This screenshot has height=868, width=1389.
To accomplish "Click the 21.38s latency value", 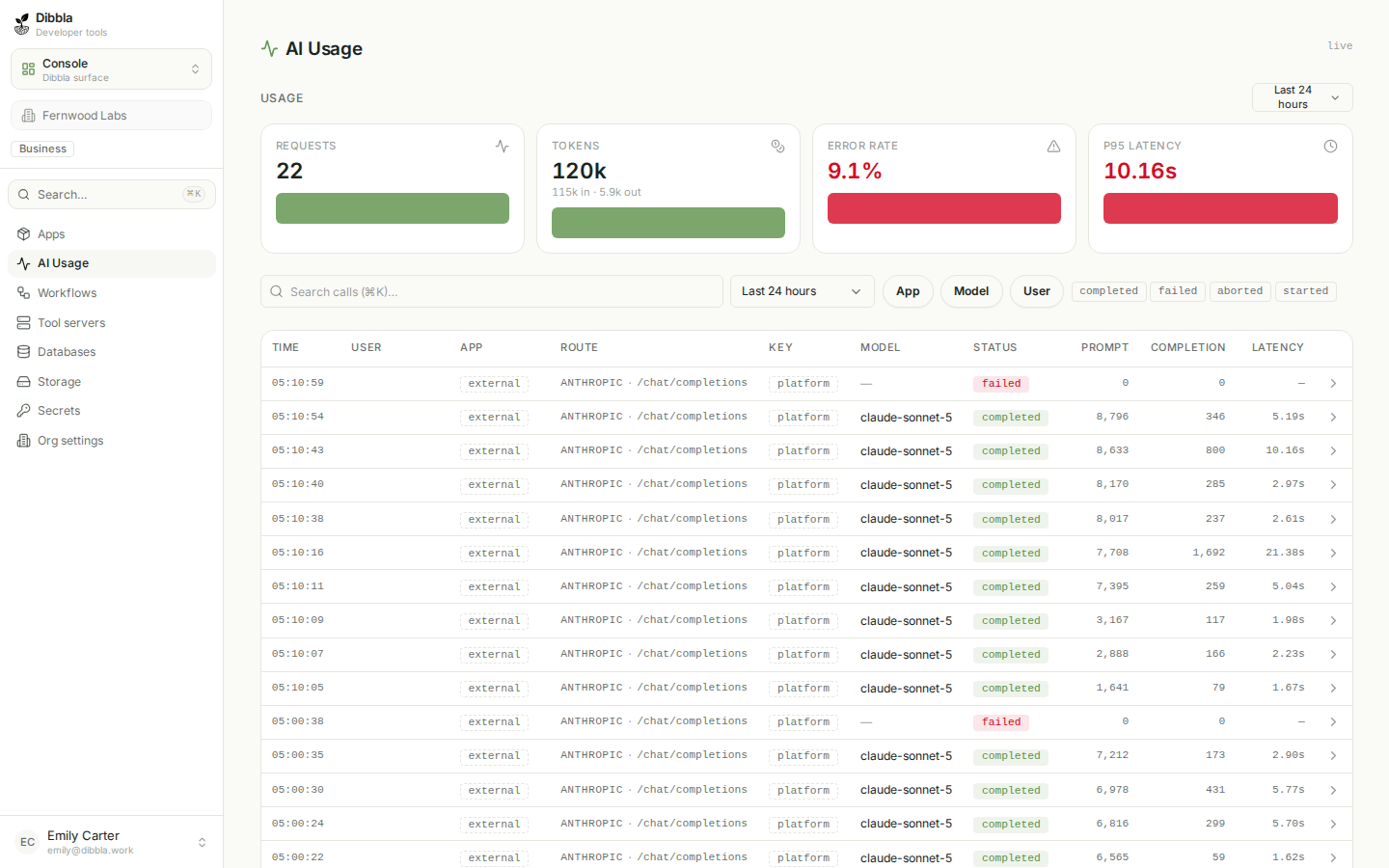I will [x=1285, y=553].
